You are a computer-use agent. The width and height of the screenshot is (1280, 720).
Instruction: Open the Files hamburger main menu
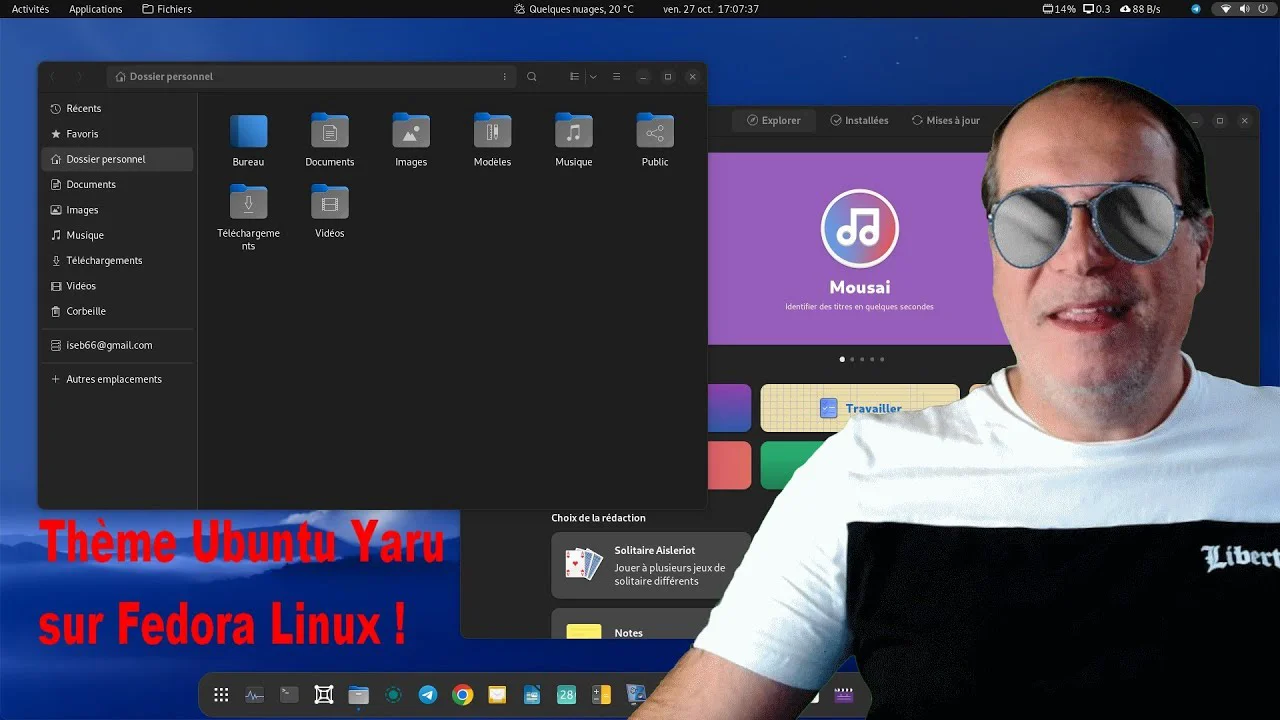coord(617,77)
